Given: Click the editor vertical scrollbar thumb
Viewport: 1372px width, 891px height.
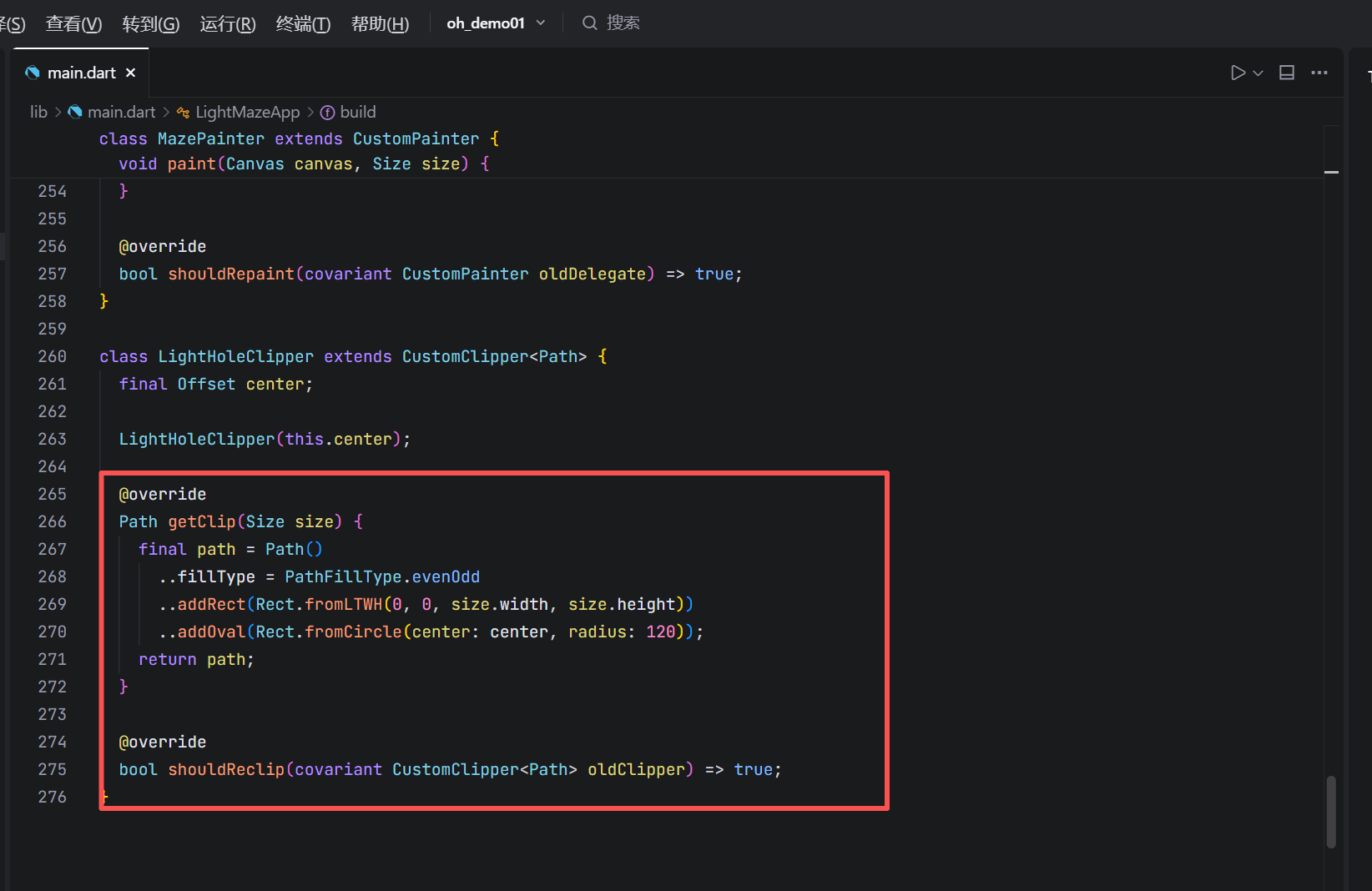Looking at the screenshot, I should pos(1331,812).
